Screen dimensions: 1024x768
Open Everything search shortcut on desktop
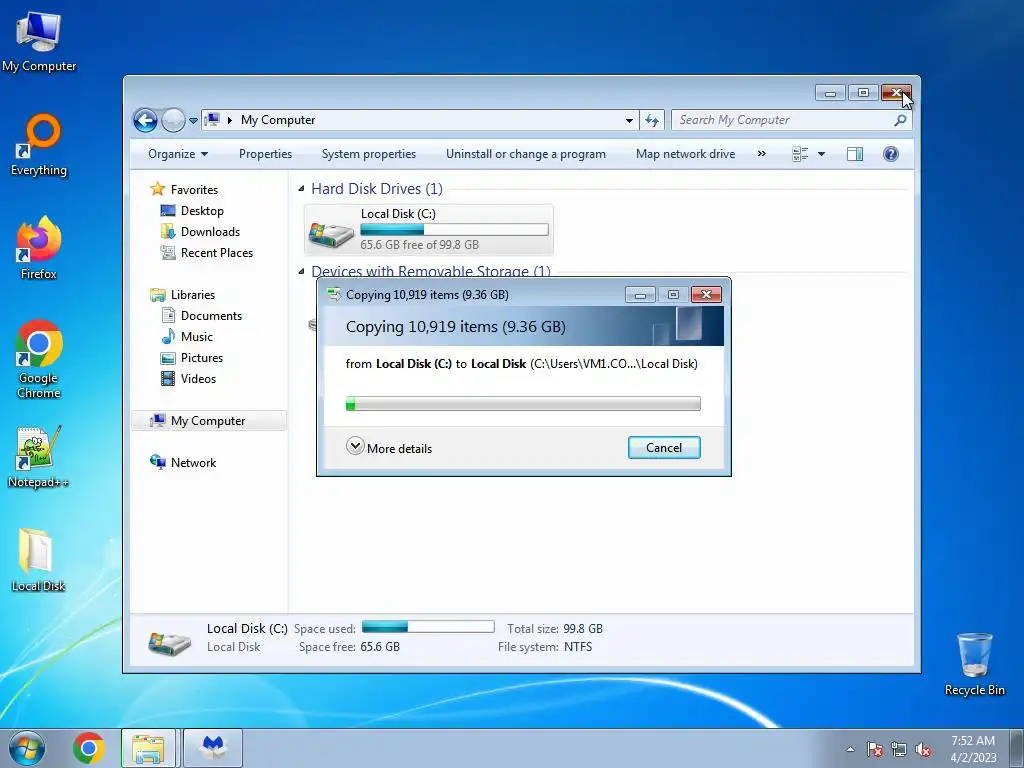(x=39, y=145)
